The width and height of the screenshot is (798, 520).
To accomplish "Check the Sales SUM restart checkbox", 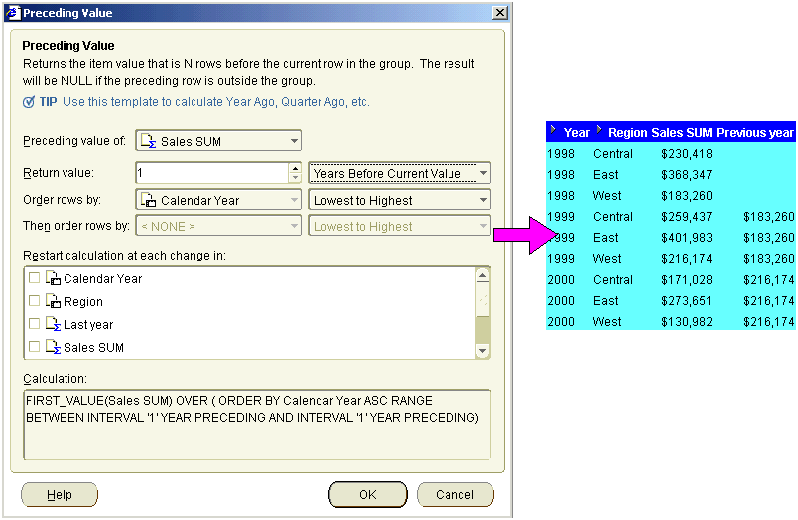I will [35, 346].
